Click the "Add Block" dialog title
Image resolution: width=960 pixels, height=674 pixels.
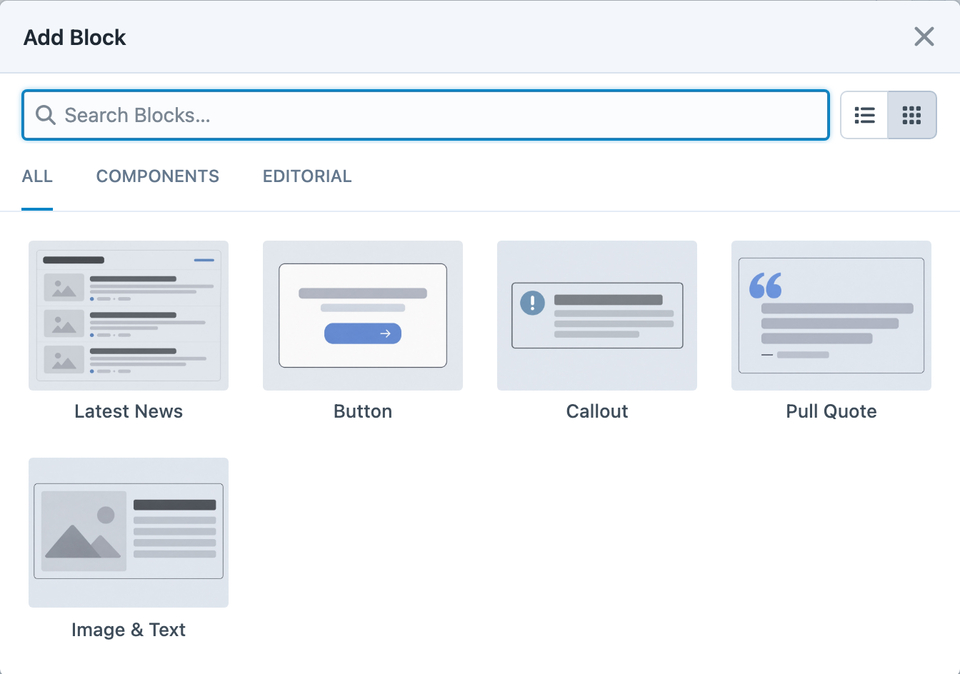(75, 37)
